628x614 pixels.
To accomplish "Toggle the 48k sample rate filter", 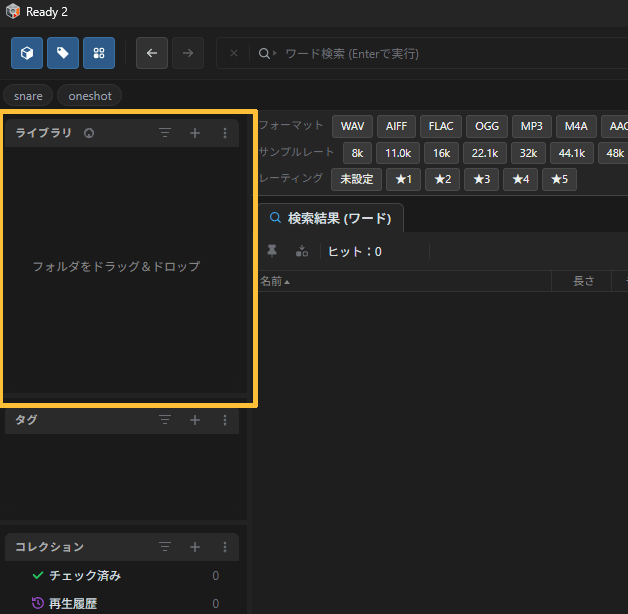I will pos(614,153).
